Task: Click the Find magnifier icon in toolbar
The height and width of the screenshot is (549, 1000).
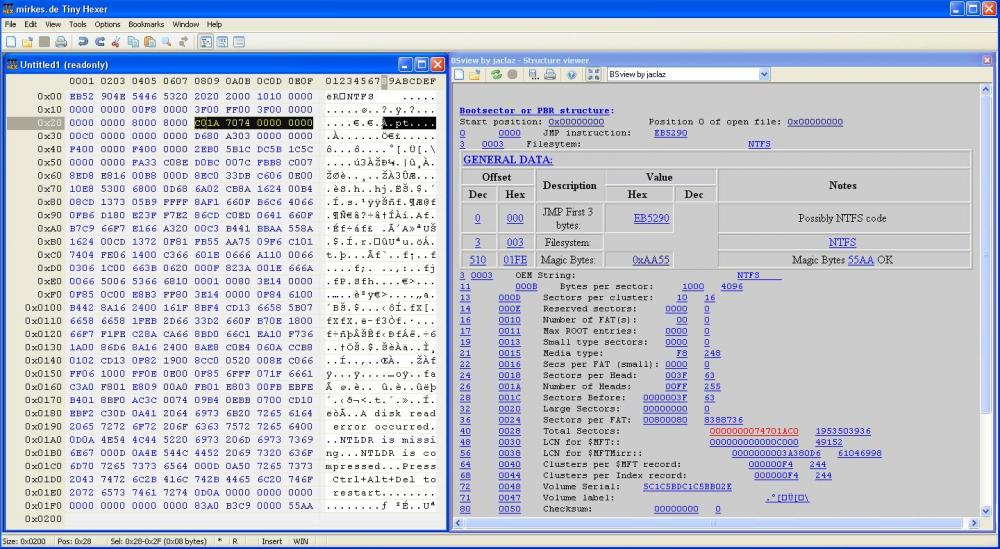Action: [x=166, y=42]
